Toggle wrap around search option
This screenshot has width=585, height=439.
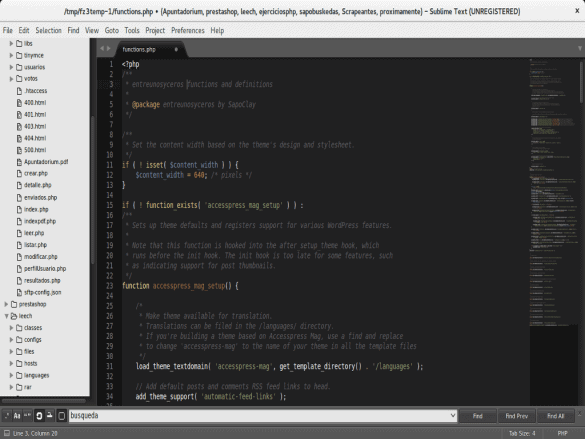coord(39,416)
